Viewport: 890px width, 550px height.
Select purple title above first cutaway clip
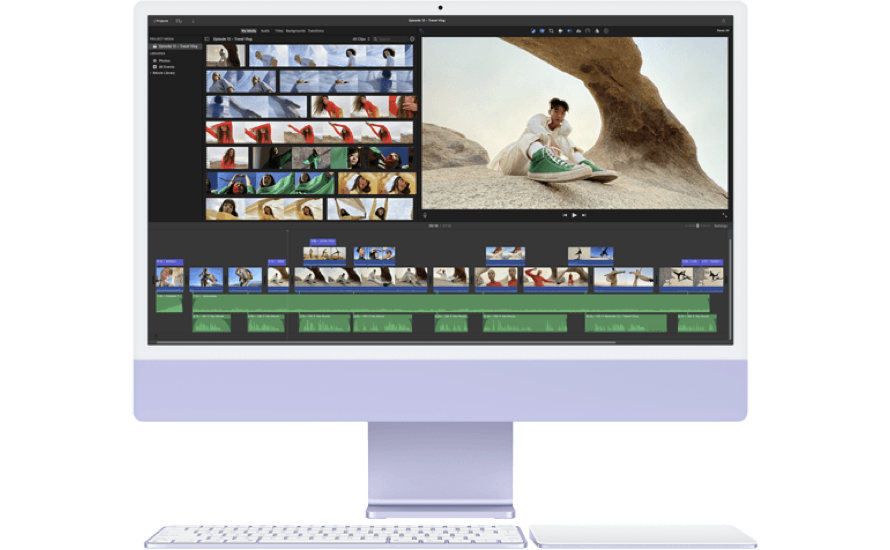[322, 241]
